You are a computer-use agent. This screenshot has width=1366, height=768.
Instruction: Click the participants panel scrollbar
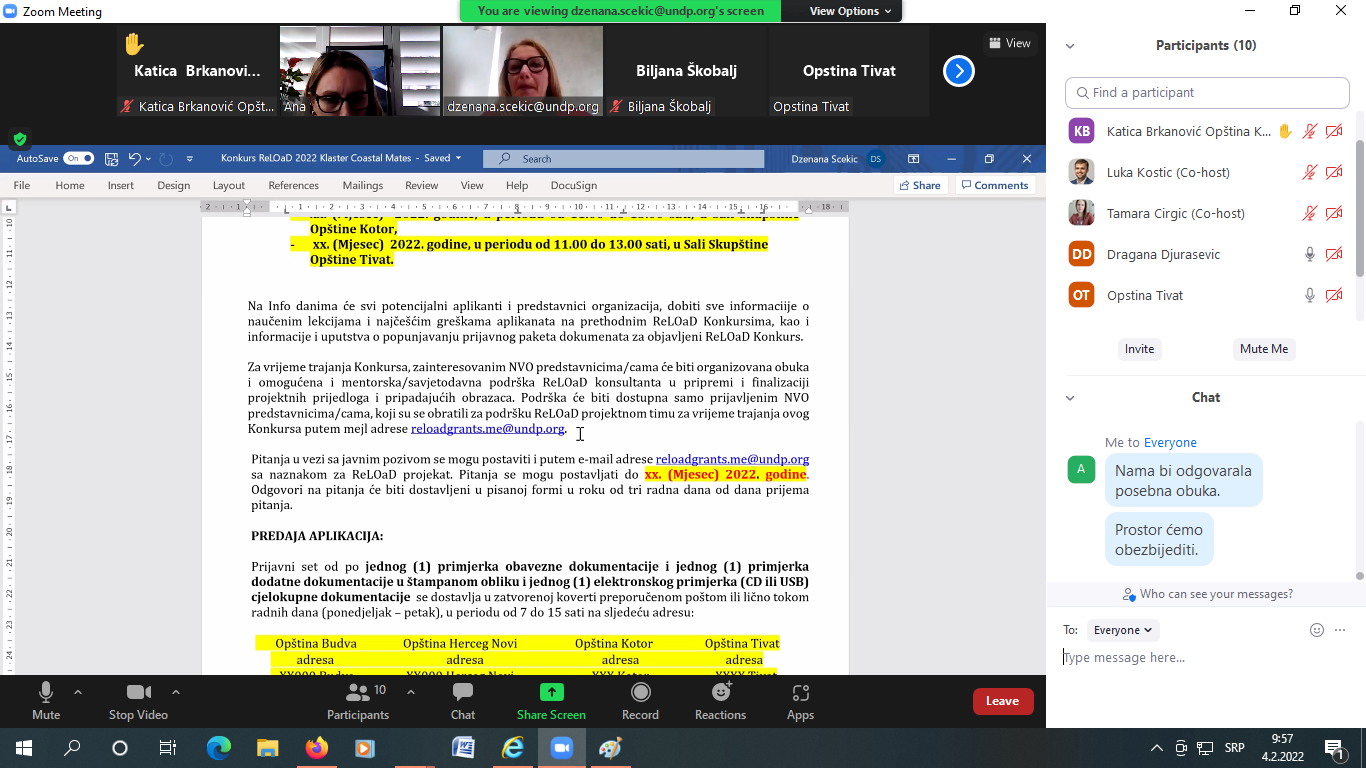pos(1360,209)
